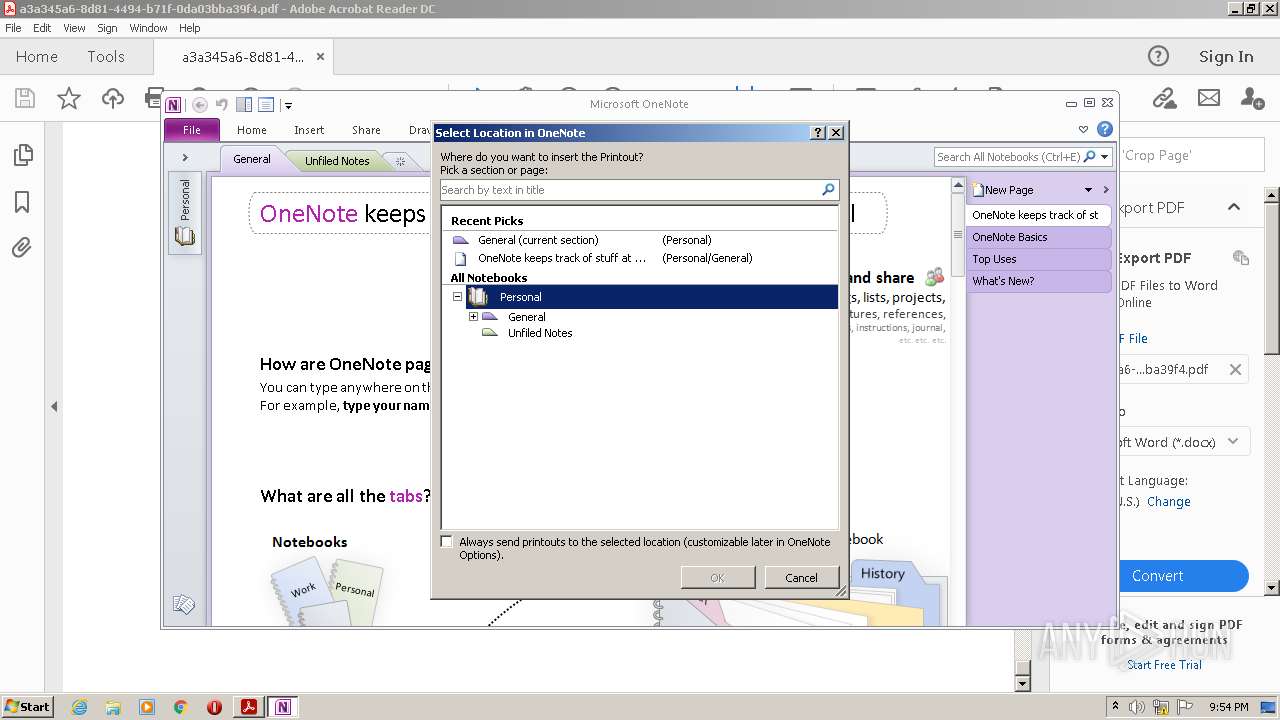Minimize the OneNote ribbon with heart-shaped arrow
Viewport: 1280px width, 720px height.
click(x=1083, y=129)
